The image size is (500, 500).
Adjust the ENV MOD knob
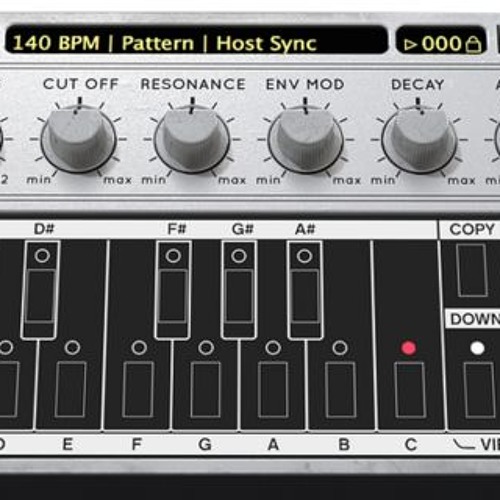(305, 139)
